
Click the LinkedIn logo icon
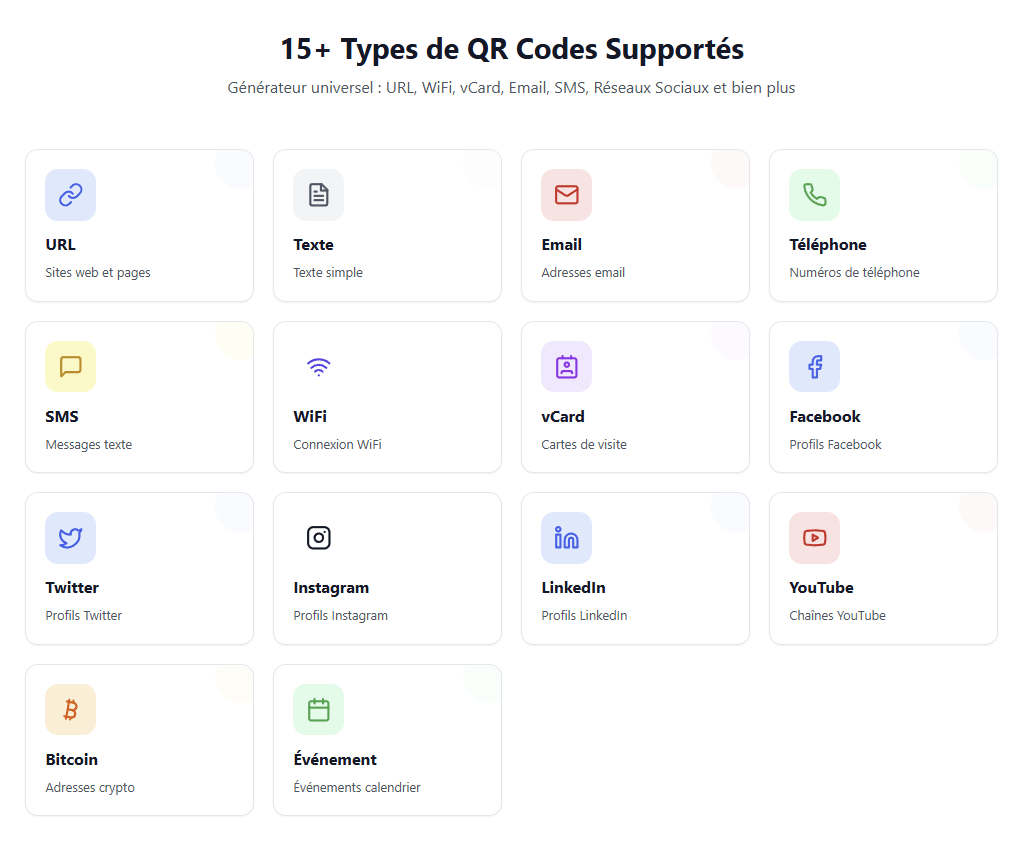(566, 538)
